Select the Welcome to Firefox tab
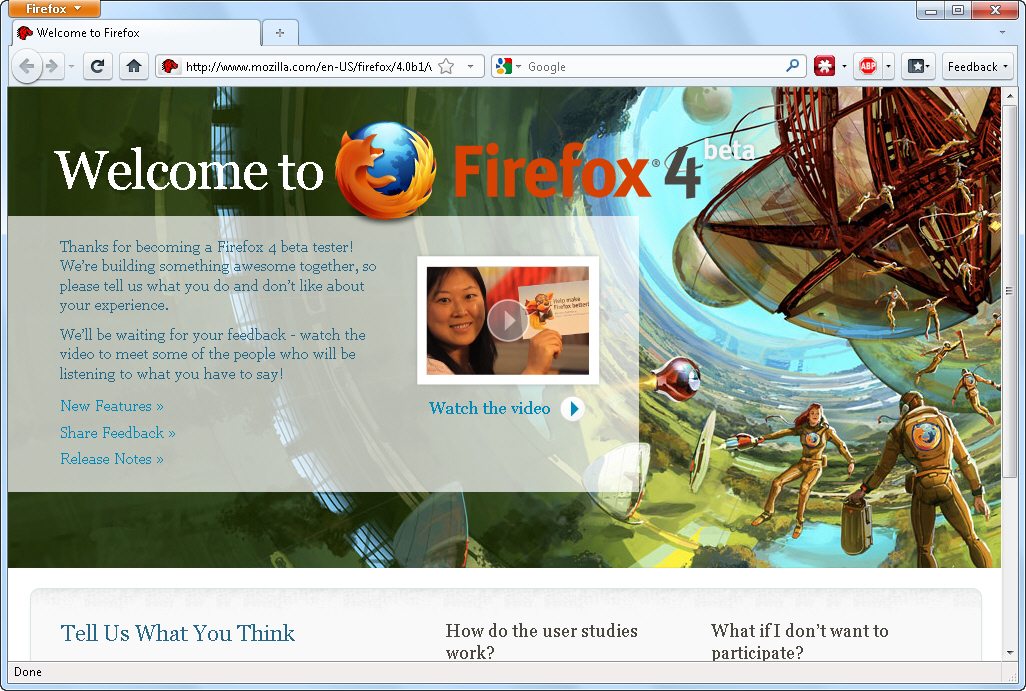Screen dimensions: 1026x691 pos(135,33)
